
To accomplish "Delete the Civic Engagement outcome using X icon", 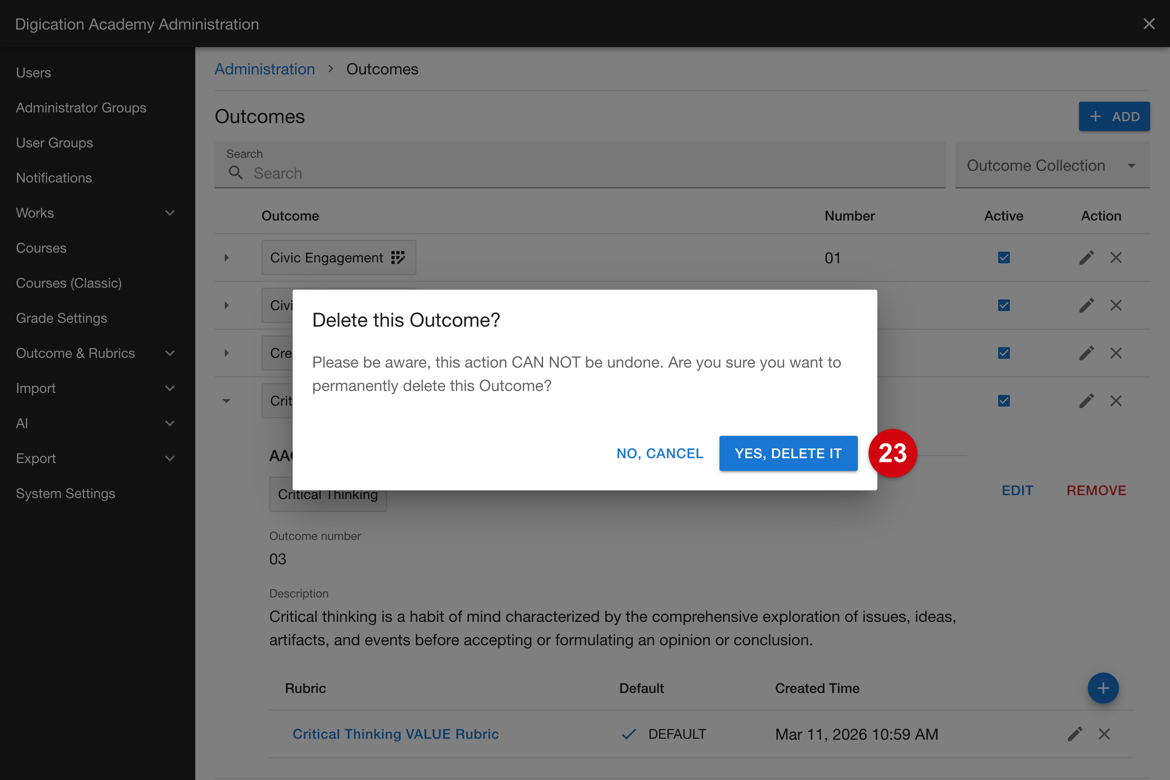I will (x=1116, y=258).
